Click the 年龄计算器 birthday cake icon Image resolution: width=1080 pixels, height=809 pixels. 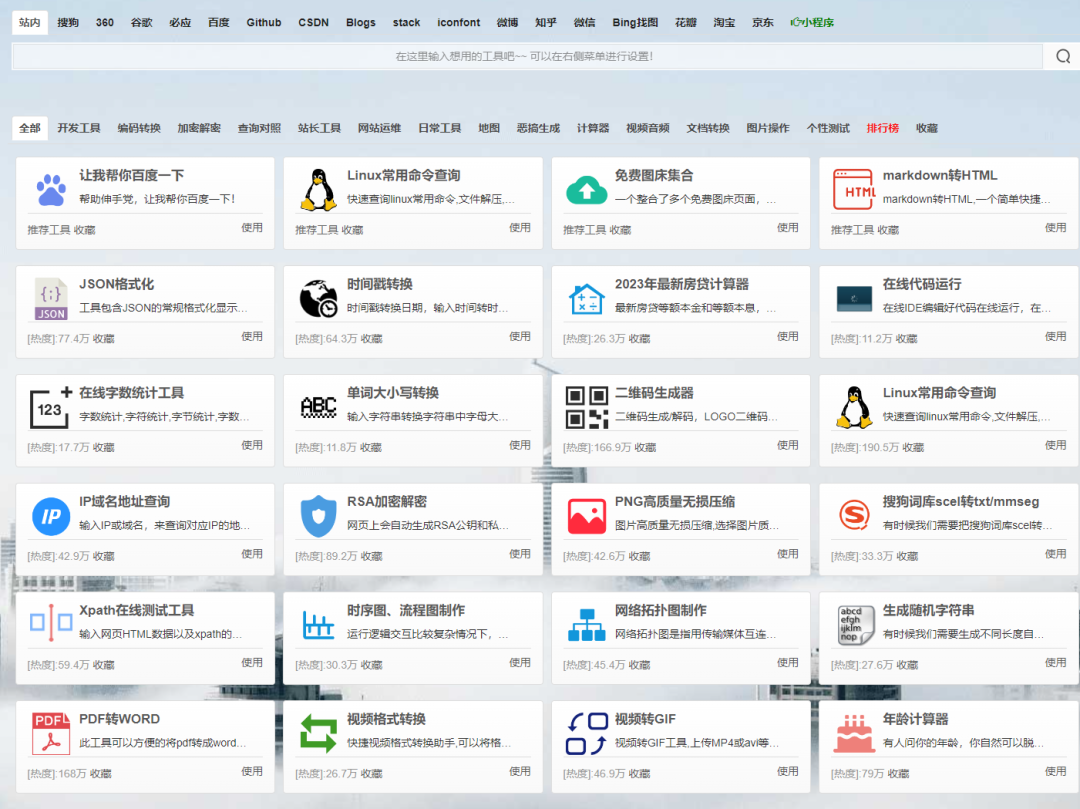tap(855, 734)
